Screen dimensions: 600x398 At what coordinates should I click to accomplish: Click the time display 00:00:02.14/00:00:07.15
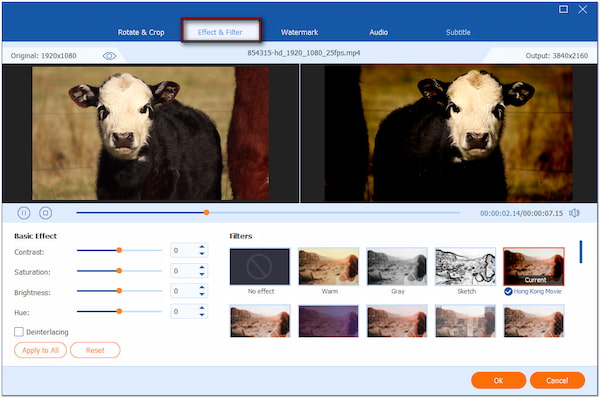(x=522, y=213)
